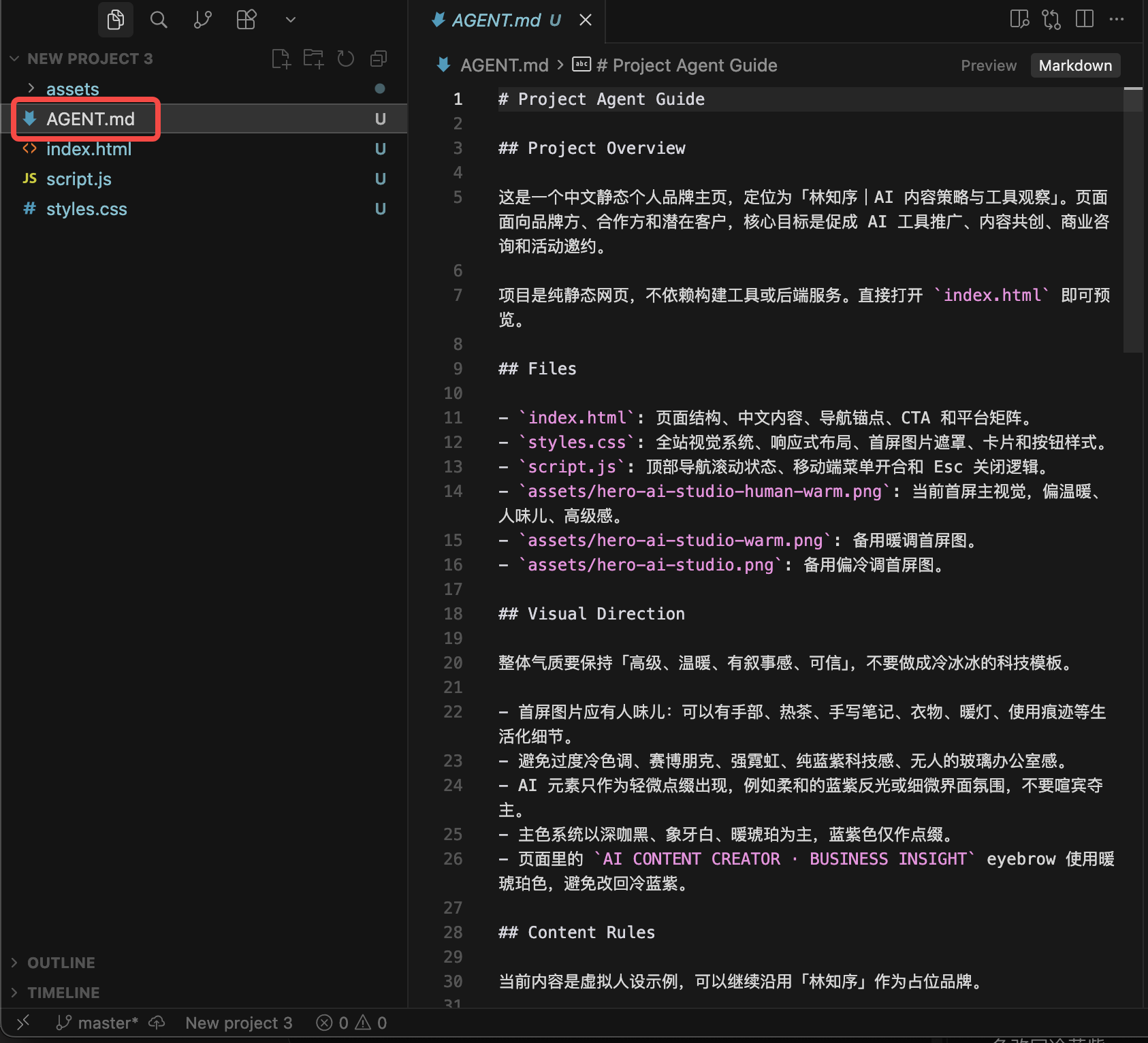Switch to Markdown mode
The image size is (1148, 1043).
(1075, 65)
